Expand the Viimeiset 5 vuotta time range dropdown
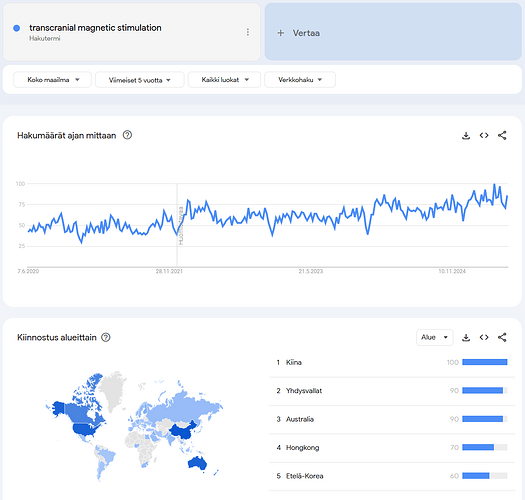This screenshot has width=525, height=500. point(140,80)
